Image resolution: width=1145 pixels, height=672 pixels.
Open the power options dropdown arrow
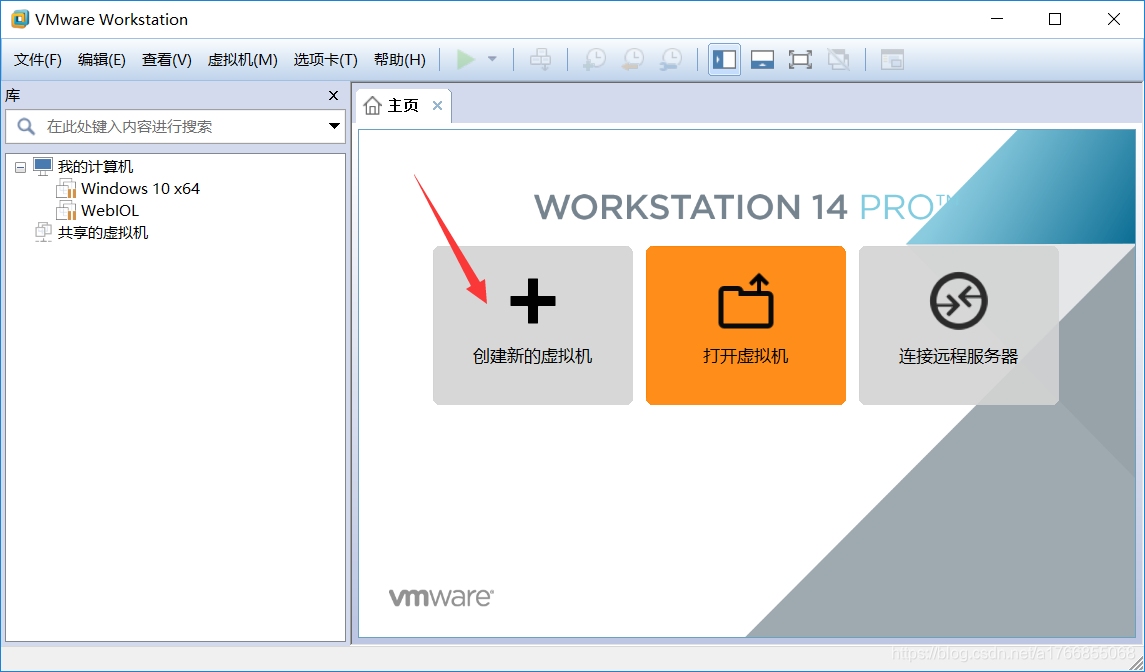[x=492, y=59]
